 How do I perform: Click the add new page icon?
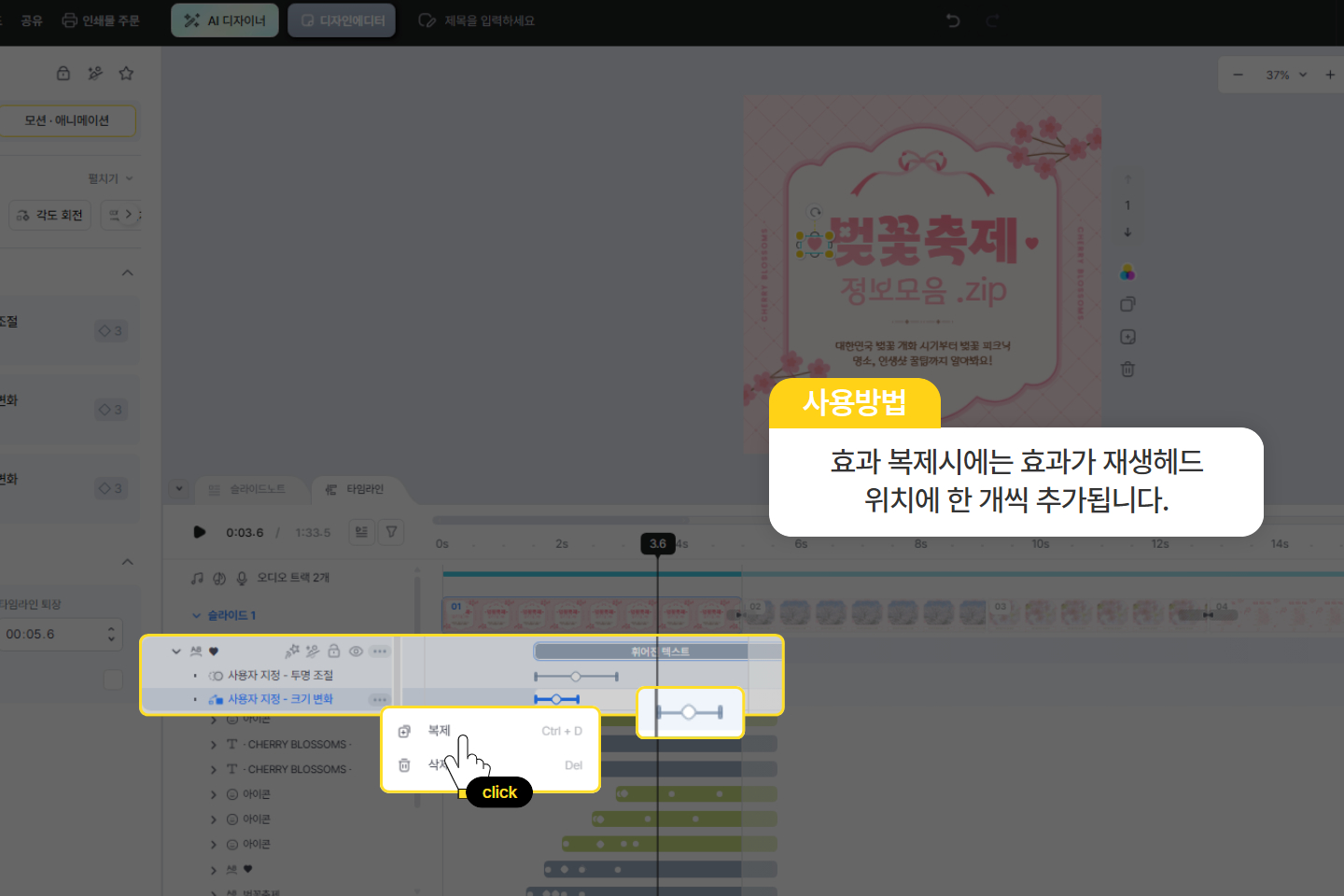pos(1127,337)
